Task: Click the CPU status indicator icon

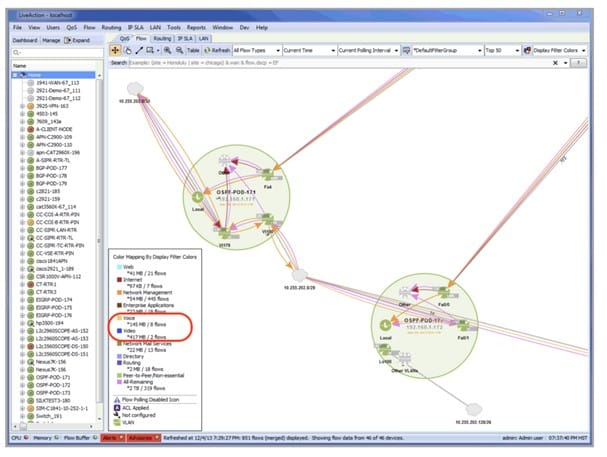Action: click(x=26, y=438)
